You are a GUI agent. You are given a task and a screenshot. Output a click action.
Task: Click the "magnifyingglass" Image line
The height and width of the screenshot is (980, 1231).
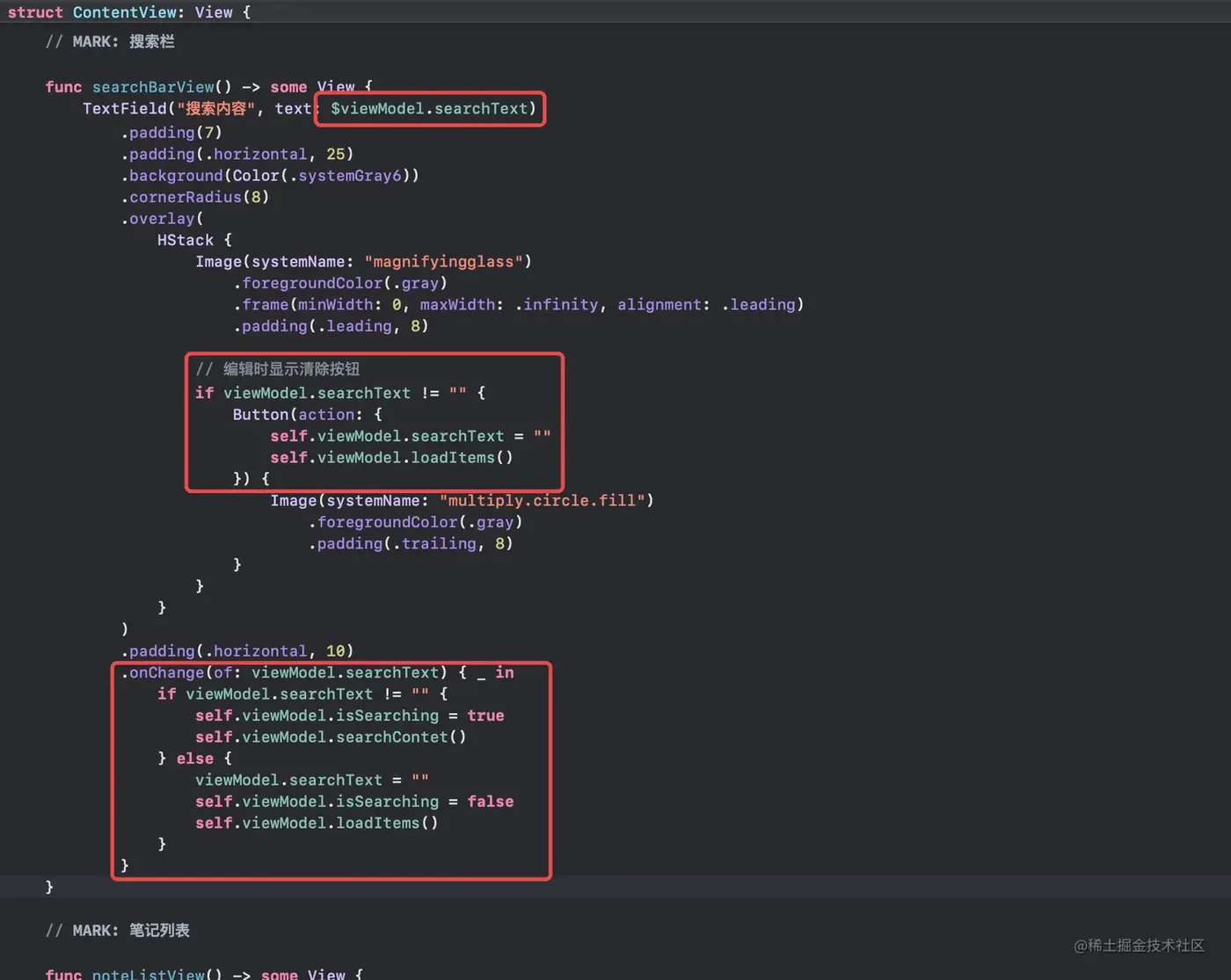[363, 262]
